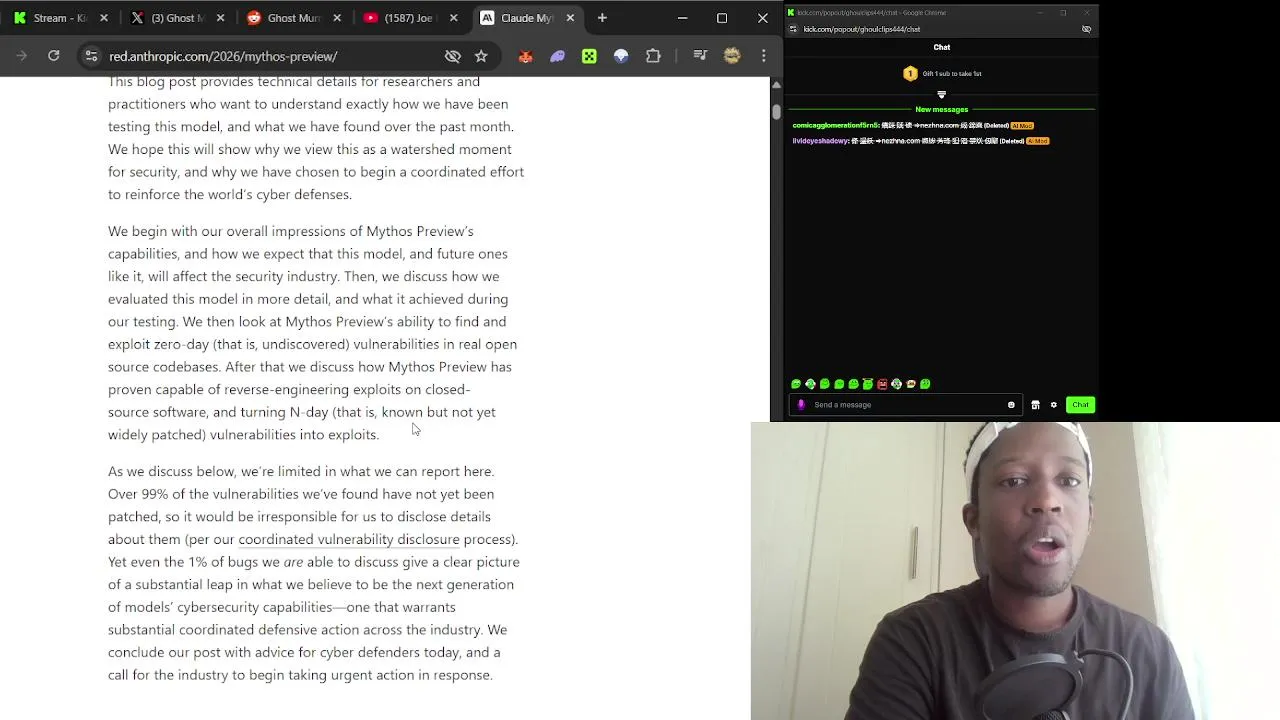
Task: Go forward in the main browser
Action: 21,56
